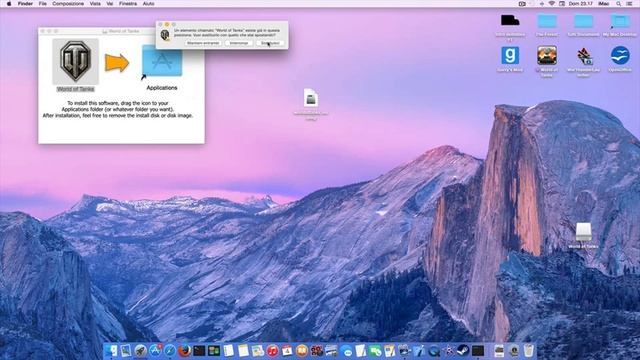
Task: Open Spotlight search magnifier icon
Action: click(x=619, y=4)
